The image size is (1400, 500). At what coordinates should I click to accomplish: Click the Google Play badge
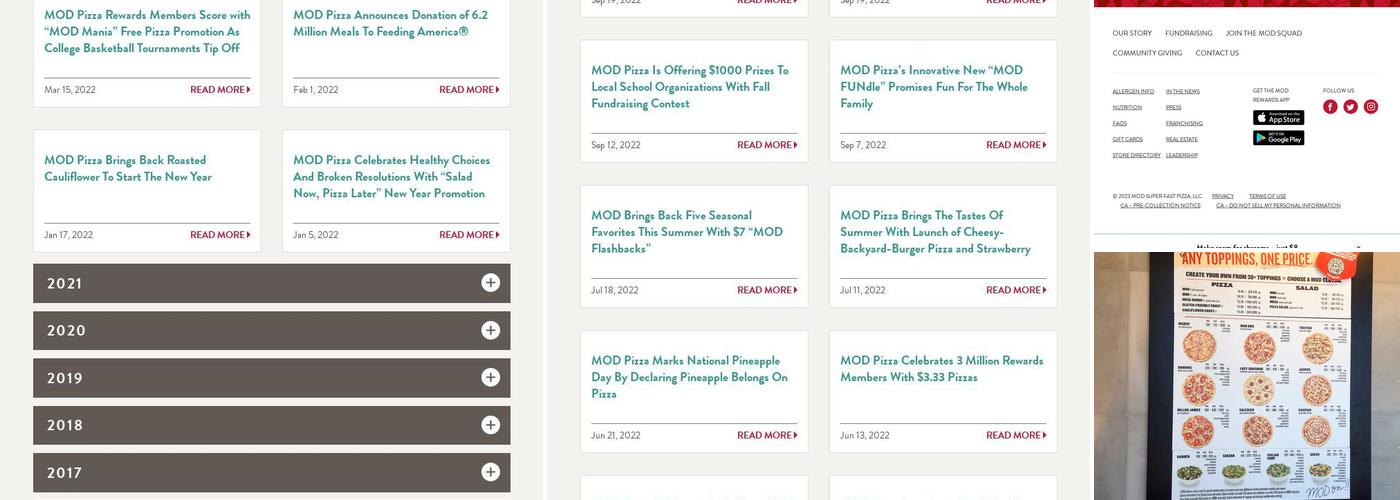[x=1278, y=138]
